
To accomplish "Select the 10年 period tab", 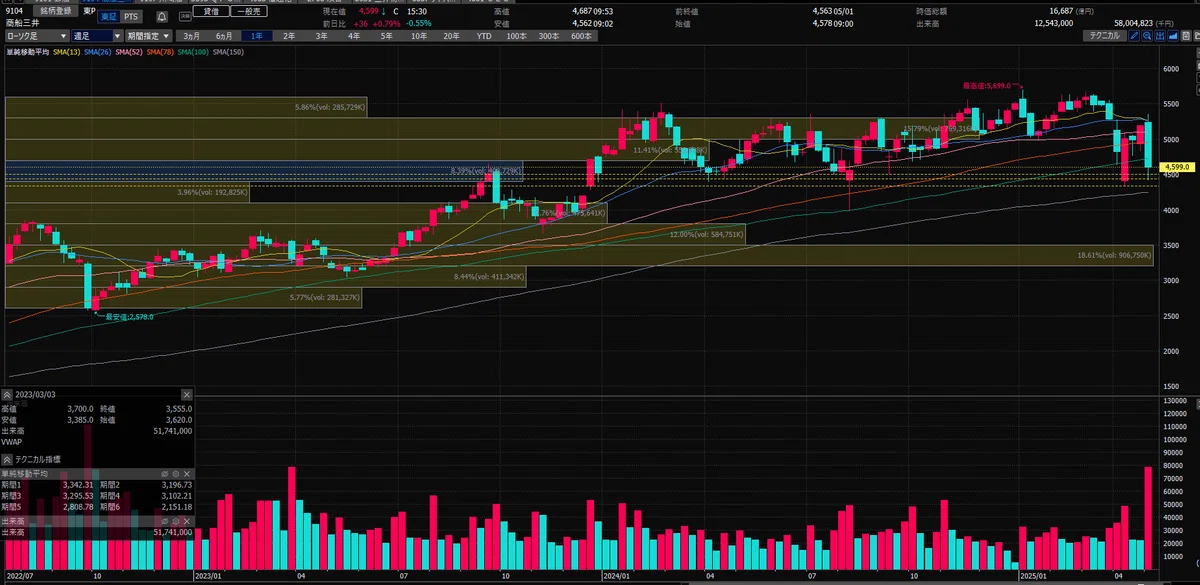I will (x=419, y=36).
